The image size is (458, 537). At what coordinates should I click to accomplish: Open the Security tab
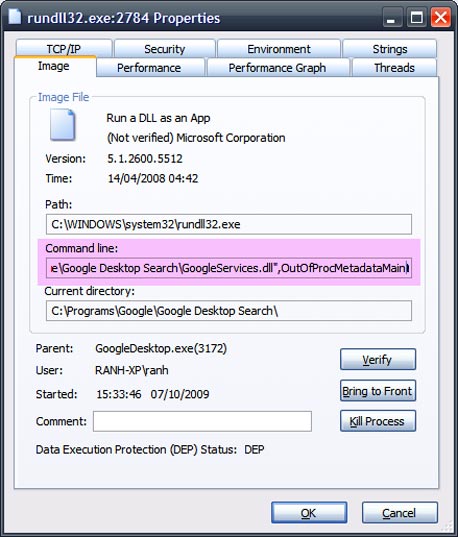(165, 49)
